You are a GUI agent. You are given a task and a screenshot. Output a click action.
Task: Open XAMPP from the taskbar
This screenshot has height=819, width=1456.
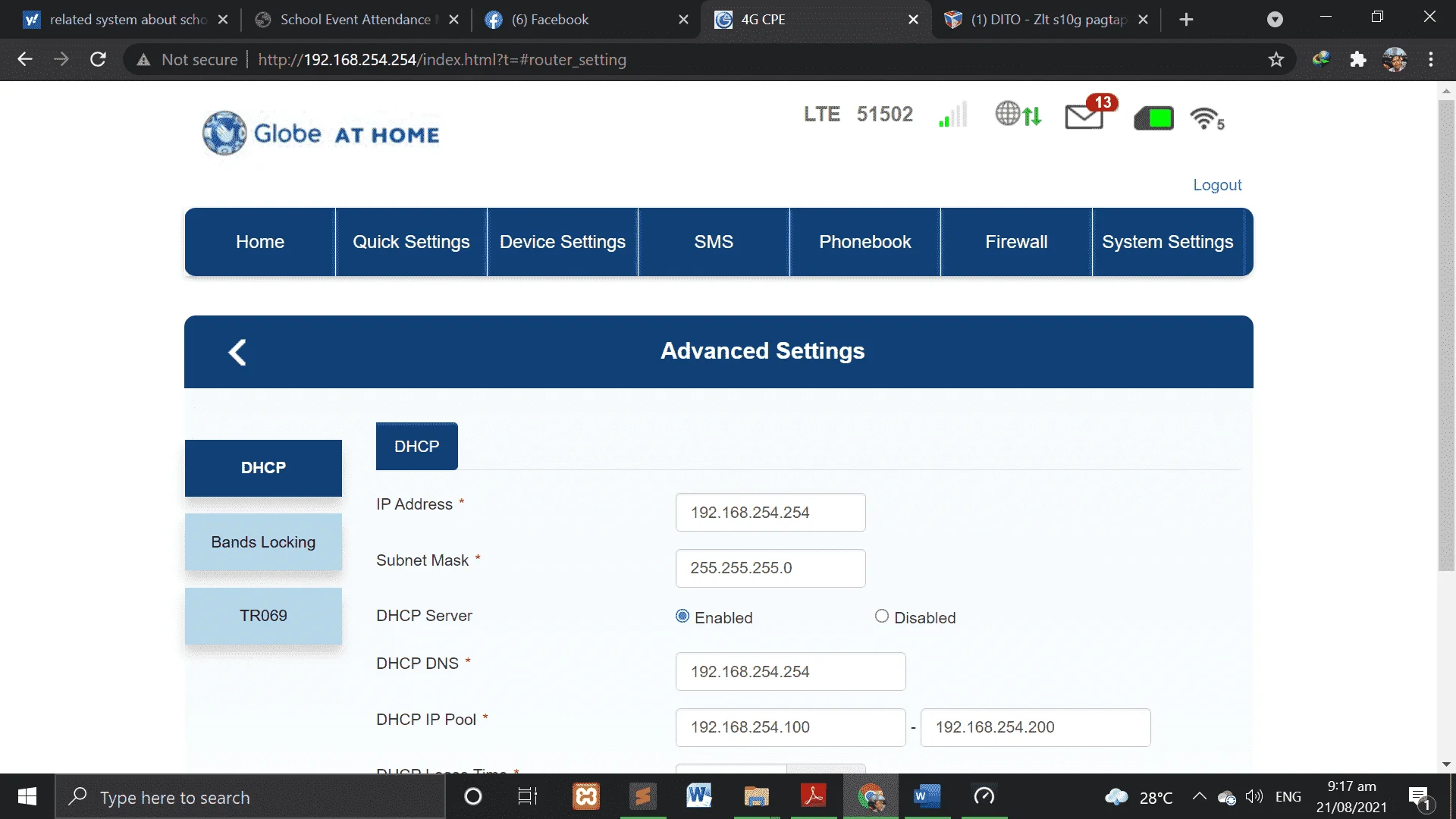(x=586, y=796)
